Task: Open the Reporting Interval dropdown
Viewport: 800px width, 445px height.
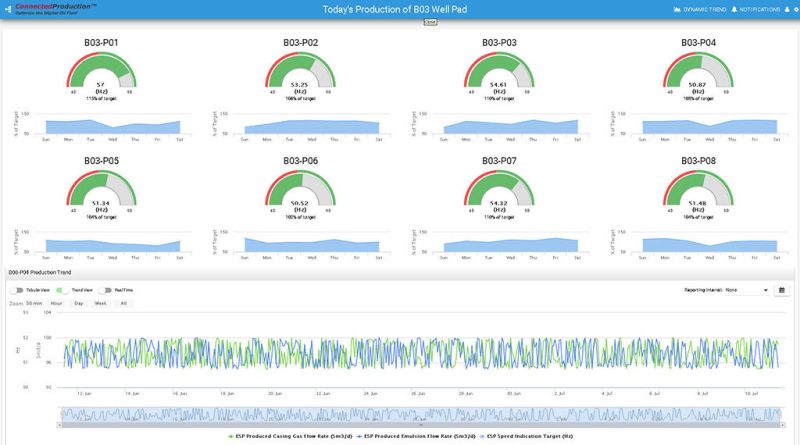Action: (746, 290)
